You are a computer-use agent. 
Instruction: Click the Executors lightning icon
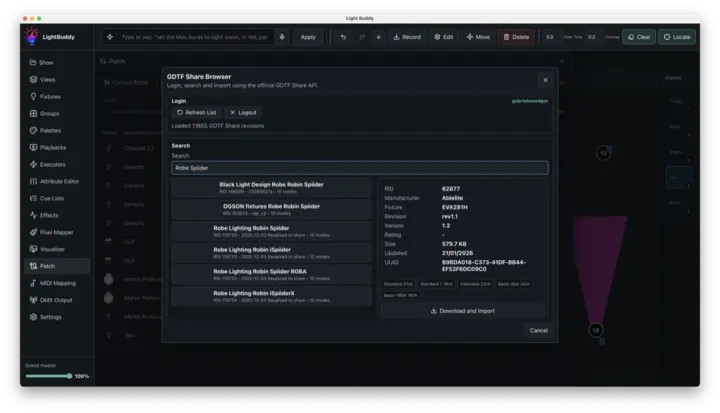click(33, 164)
